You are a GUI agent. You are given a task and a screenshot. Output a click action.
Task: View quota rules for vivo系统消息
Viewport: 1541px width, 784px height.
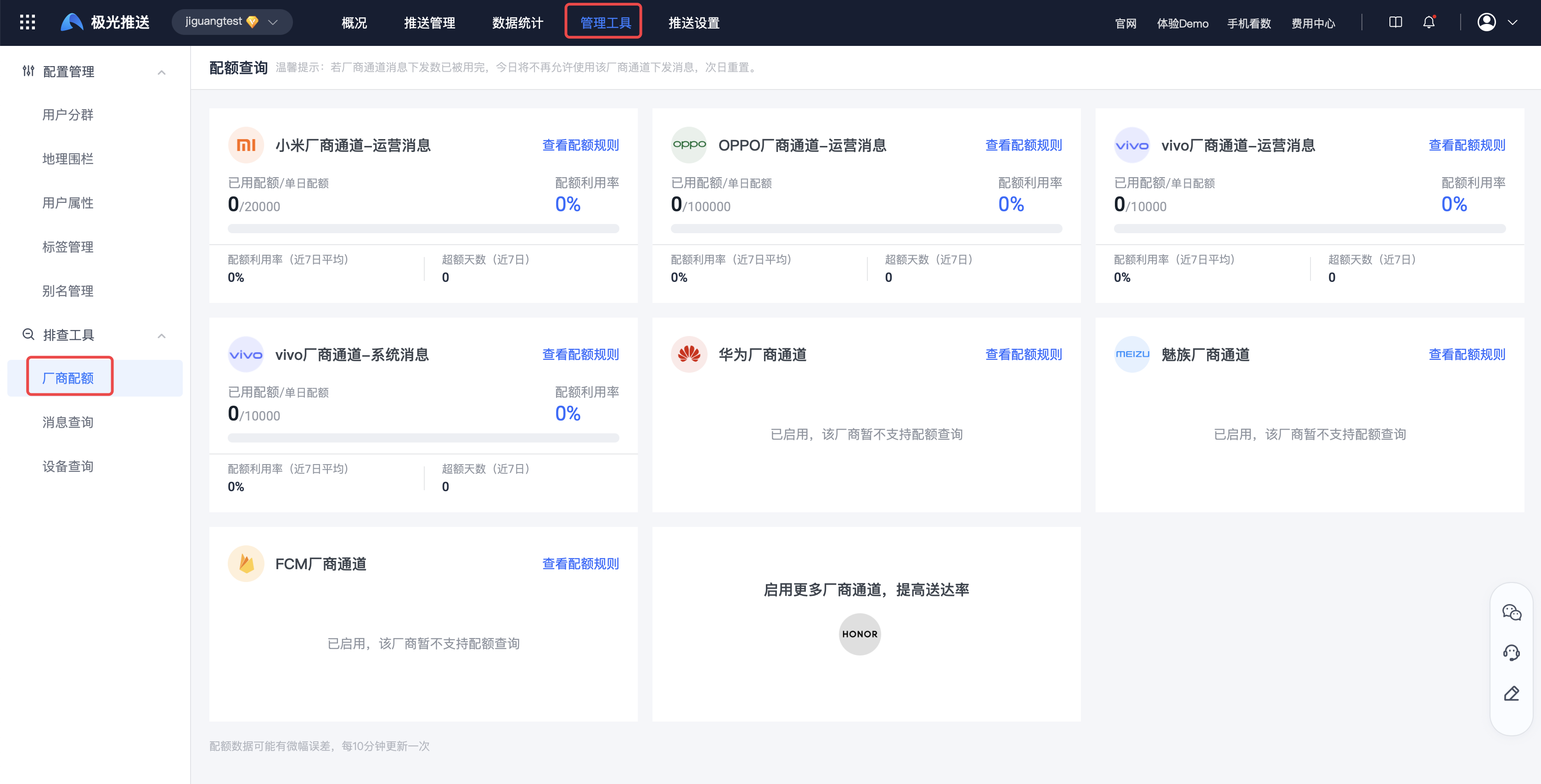(x=580, y=354)
